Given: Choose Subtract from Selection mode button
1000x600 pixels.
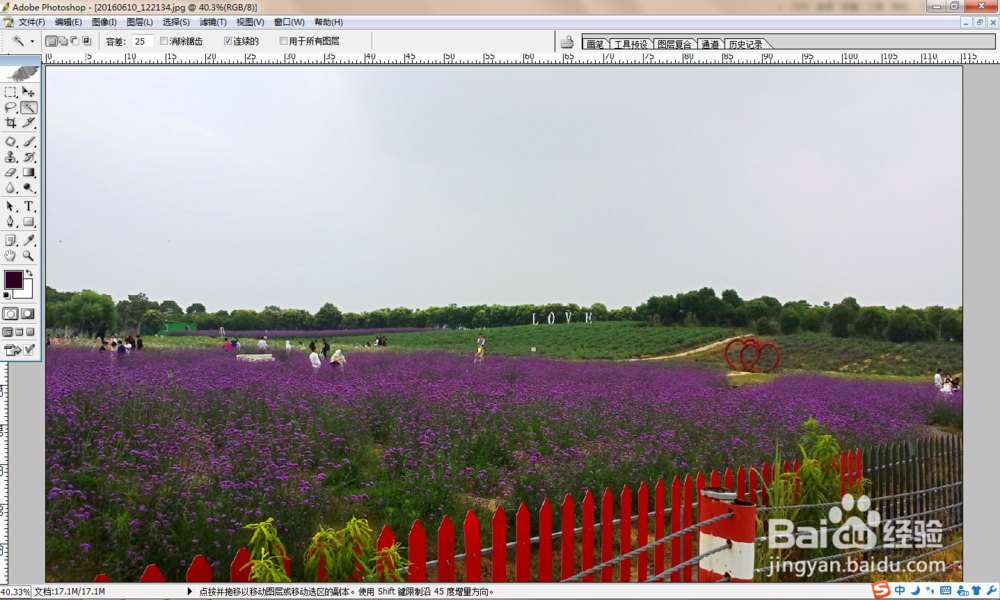Looking at the screenshot, I should [75, 41].
